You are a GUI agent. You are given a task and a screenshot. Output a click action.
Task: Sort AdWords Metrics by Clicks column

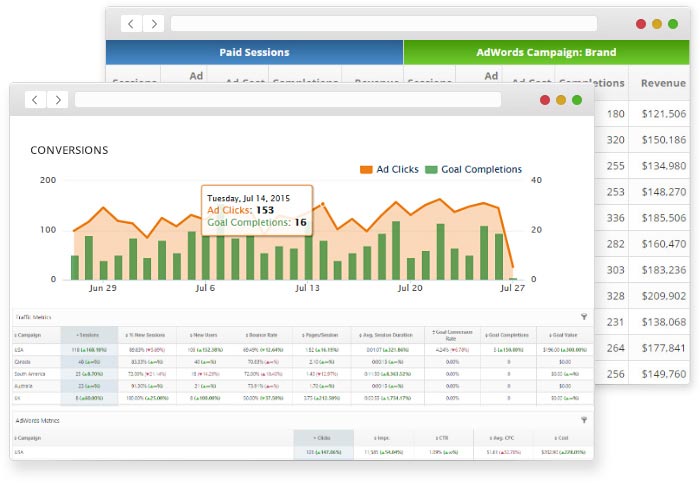[x=323, y=438]
